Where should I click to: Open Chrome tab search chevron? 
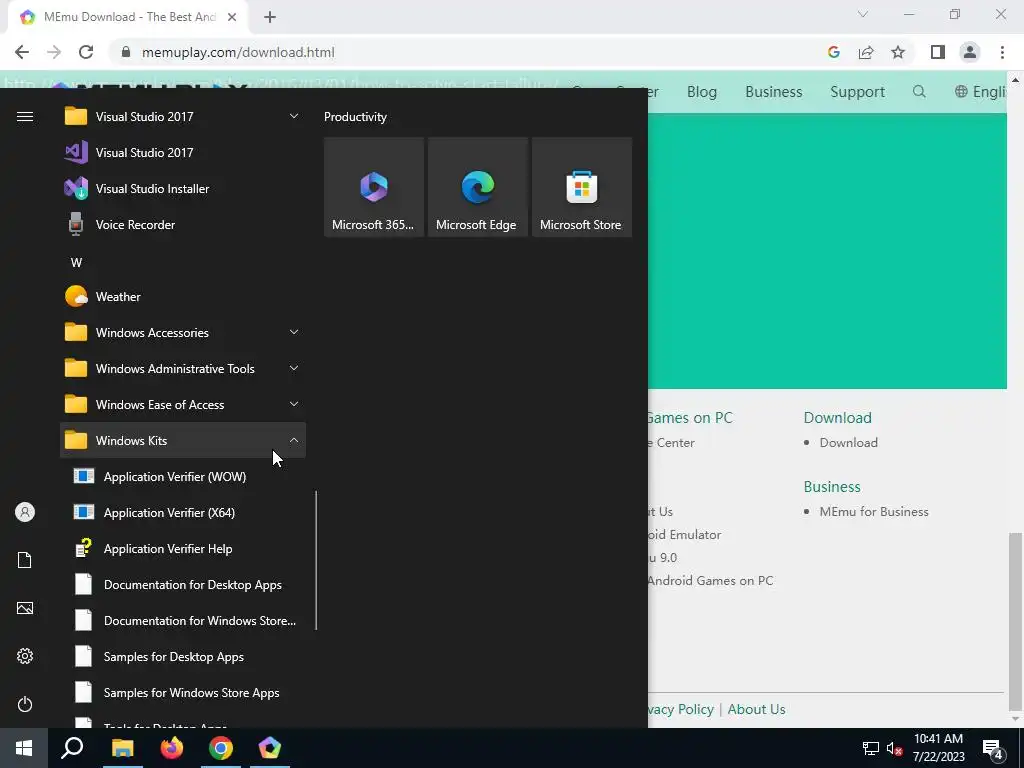tap(863, 14)
